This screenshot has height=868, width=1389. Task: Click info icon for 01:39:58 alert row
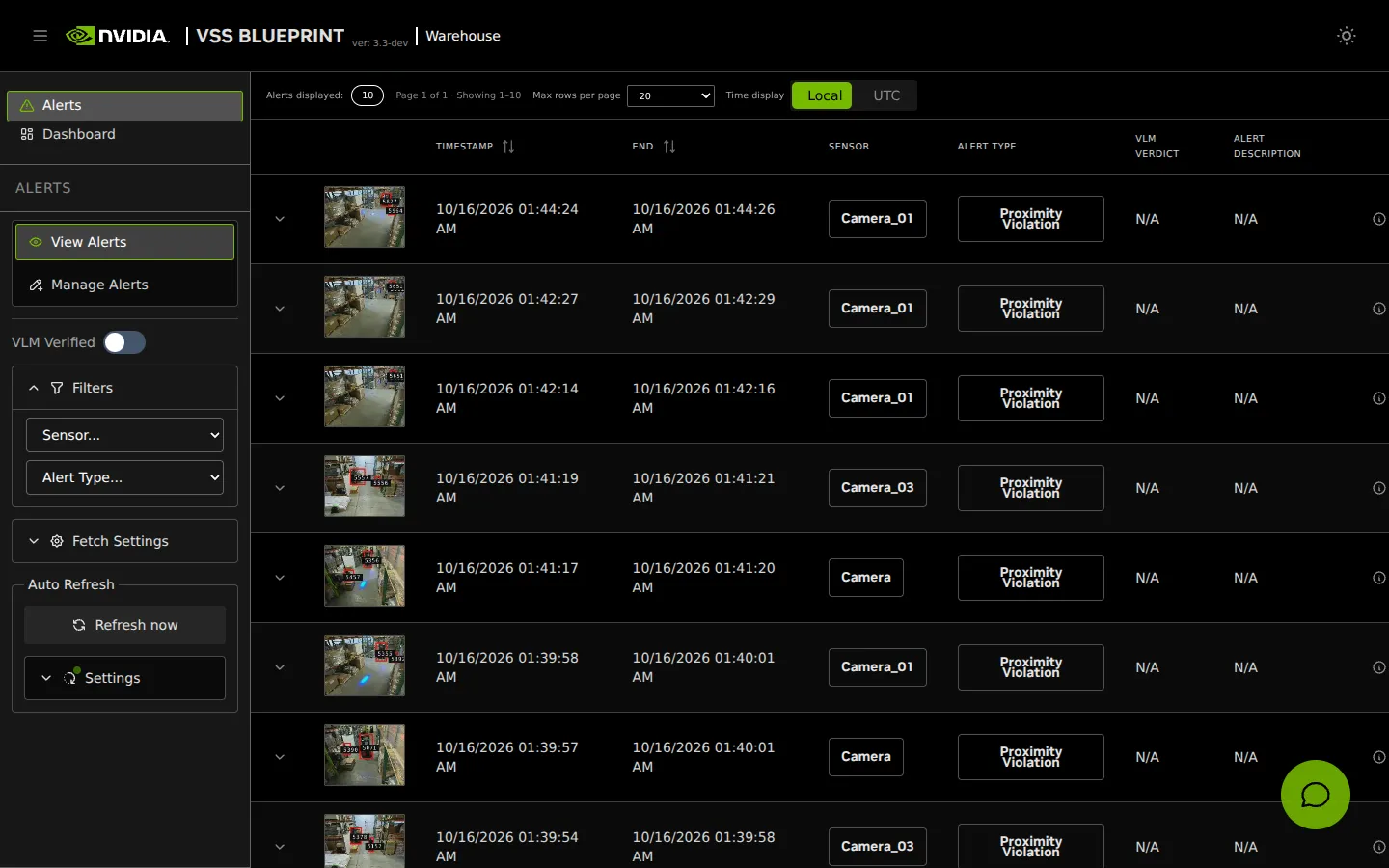click(1379, 667)
